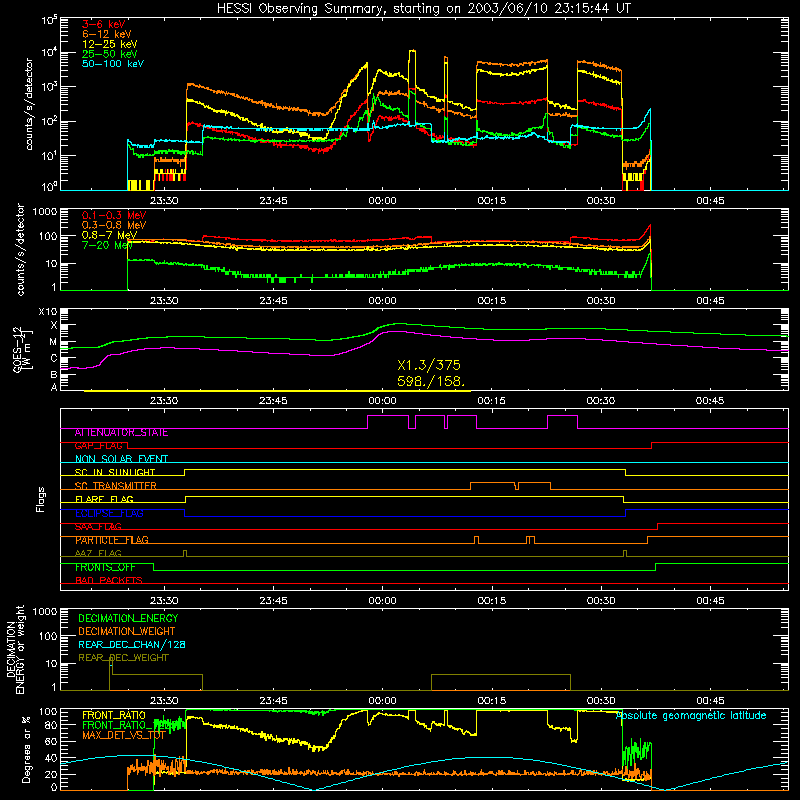Select the NON_SOLAR_EVENT flag label
800x800 pixels.
121,459
